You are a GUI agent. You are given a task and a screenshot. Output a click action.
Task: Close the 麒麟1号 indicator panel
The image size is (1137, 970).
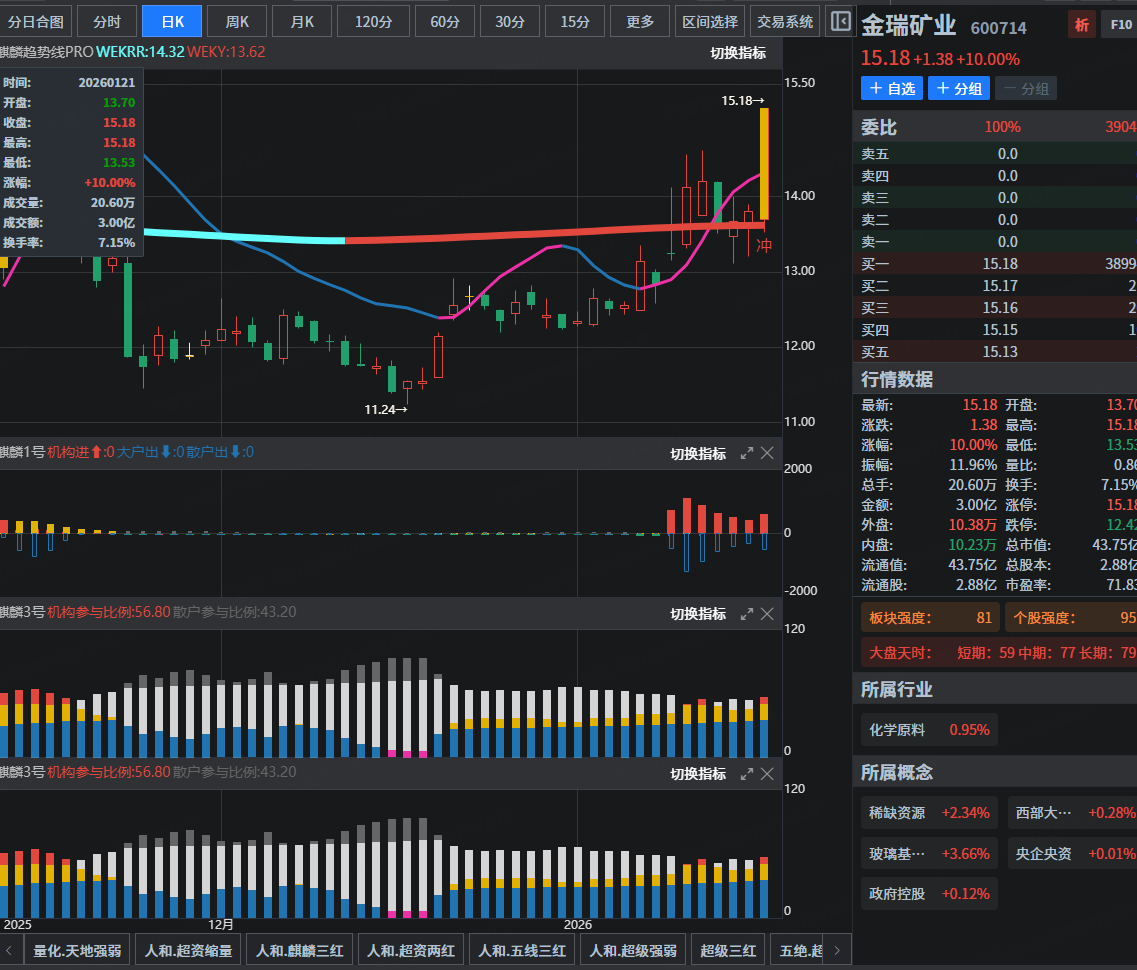[767, 453]
